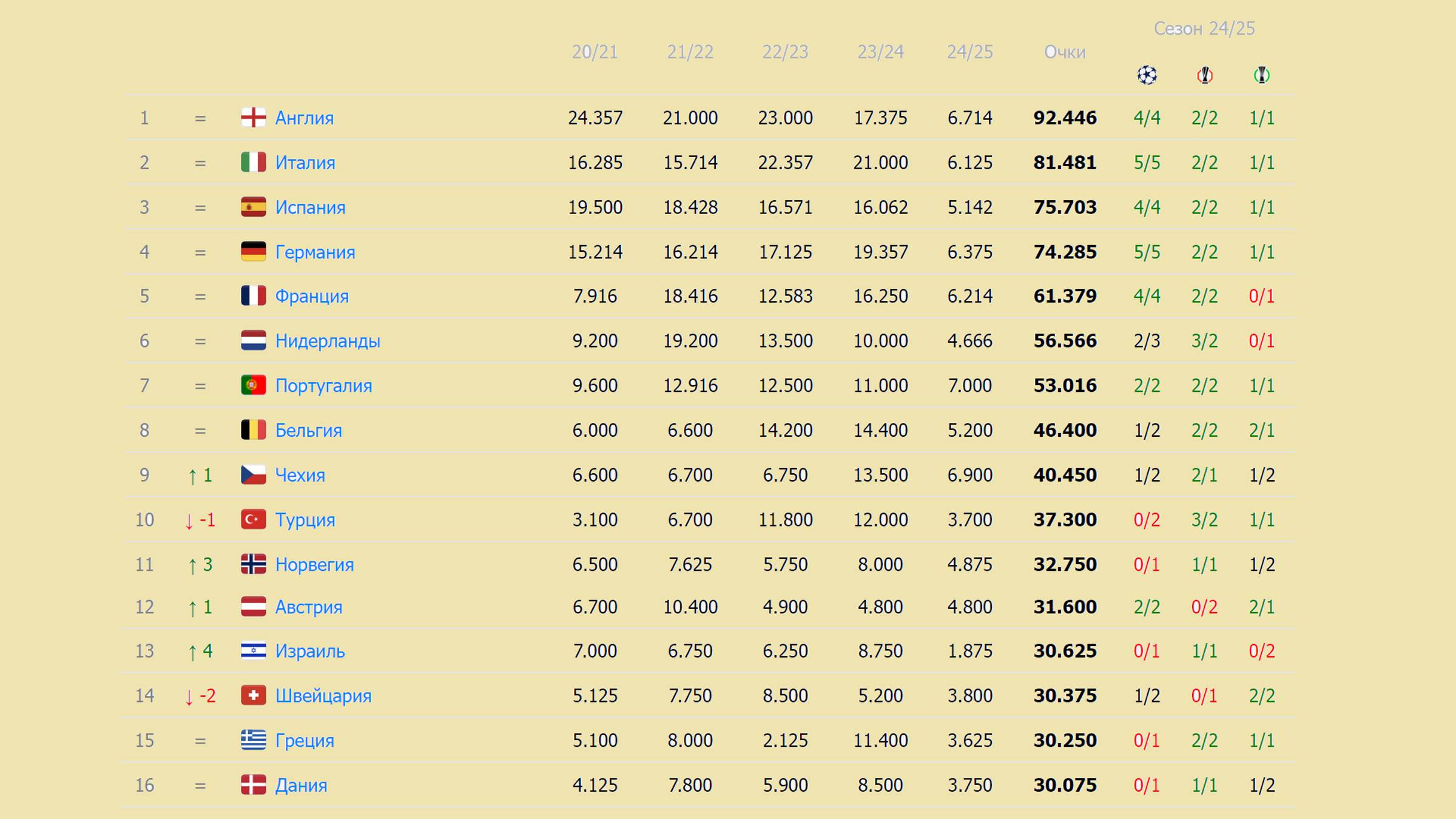Click the Greece flag icon
The image size is (1456, 819).
(253, 740)
